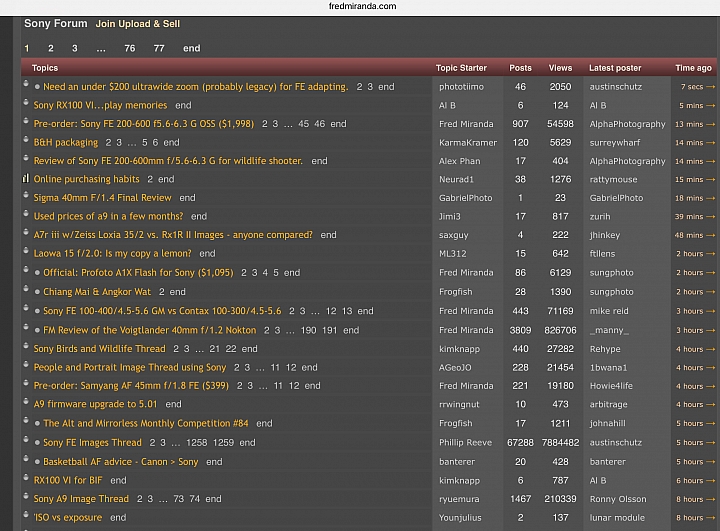The image size is (720, 531).
Task: Open 'Need an under $200 ultrawide zoom' topic
Action: coord(196,87)
